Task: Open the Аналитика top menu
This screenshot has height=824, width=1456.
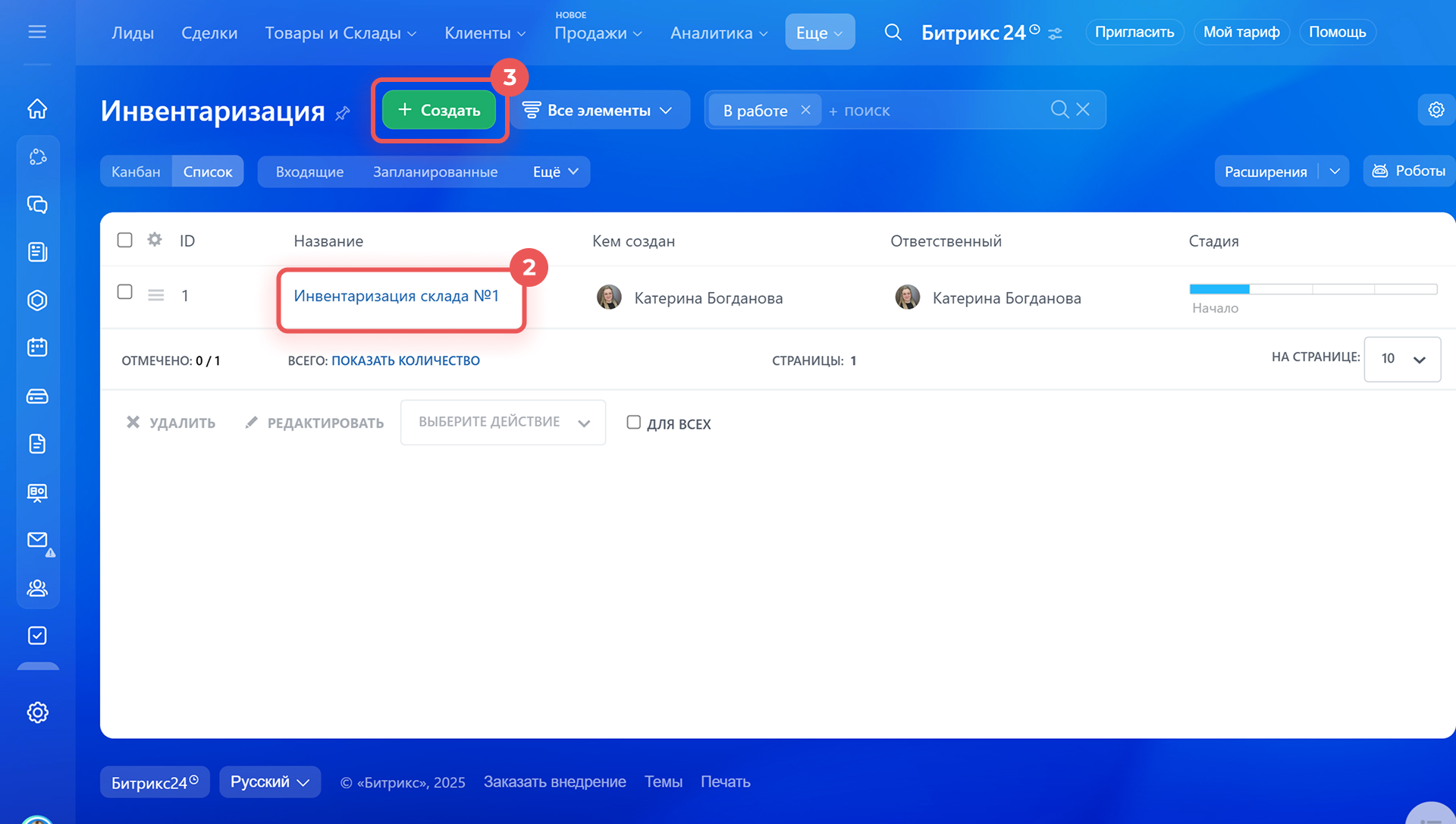Action: point(718,33)
